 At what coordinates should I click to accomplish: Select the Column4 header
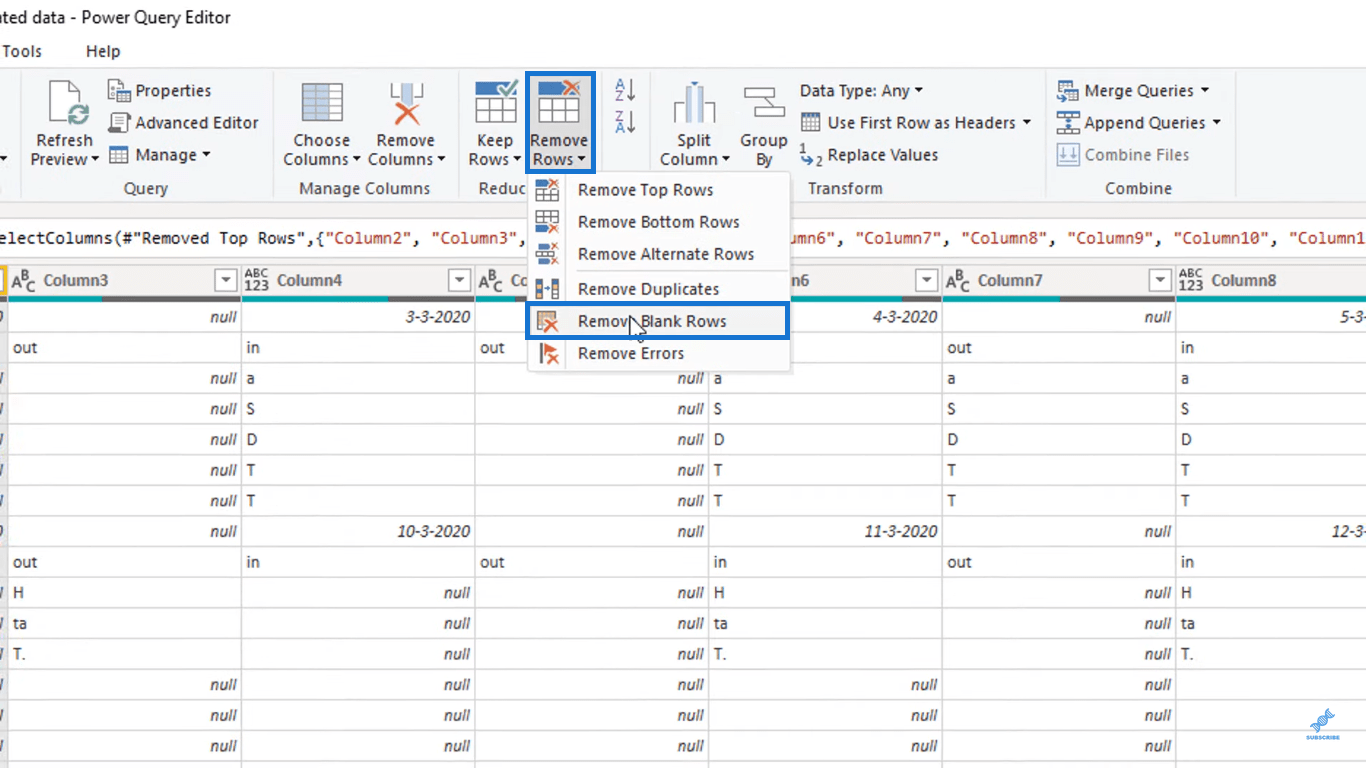[x=358, y=281]
